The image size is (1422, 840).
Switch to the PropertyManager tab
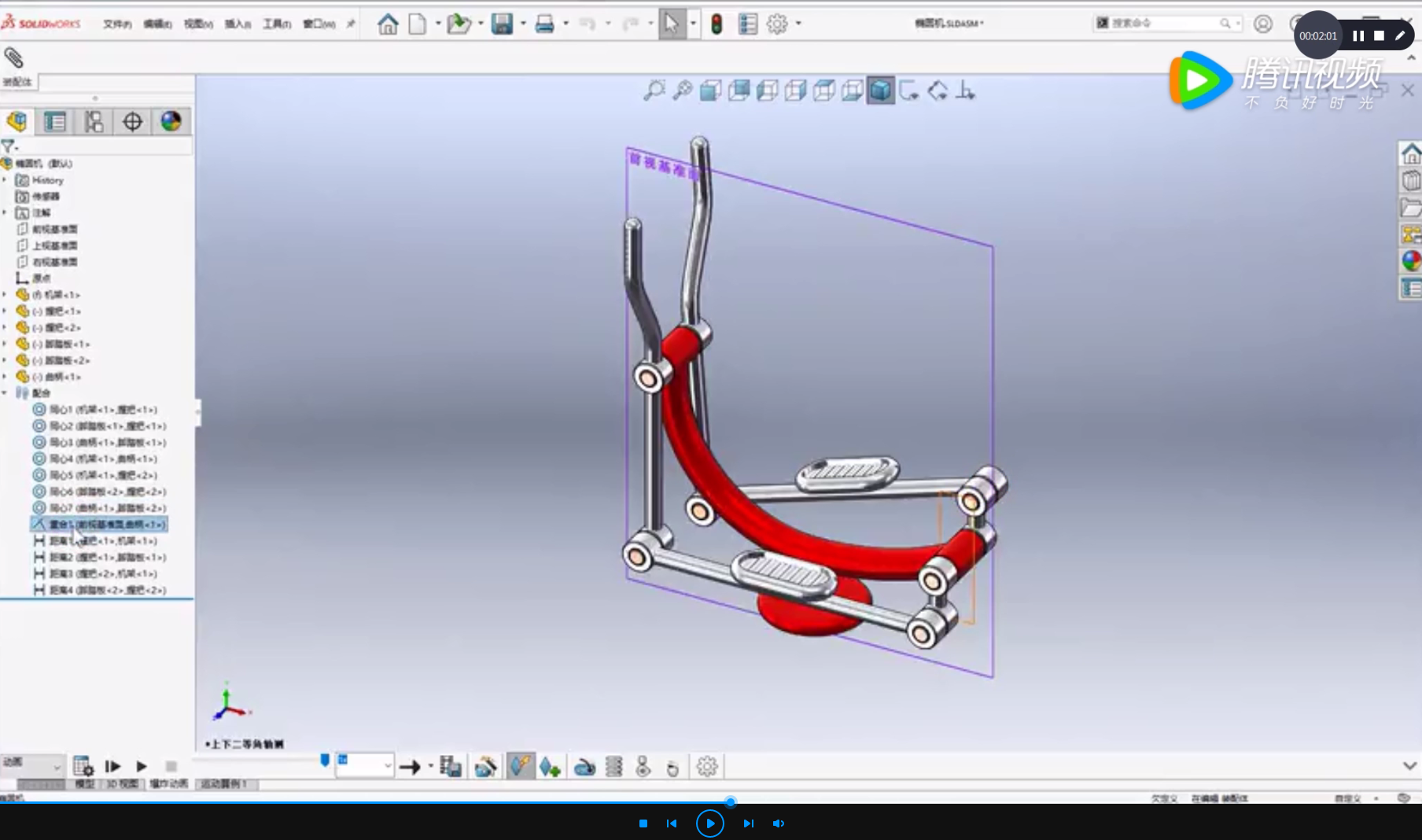55,121
